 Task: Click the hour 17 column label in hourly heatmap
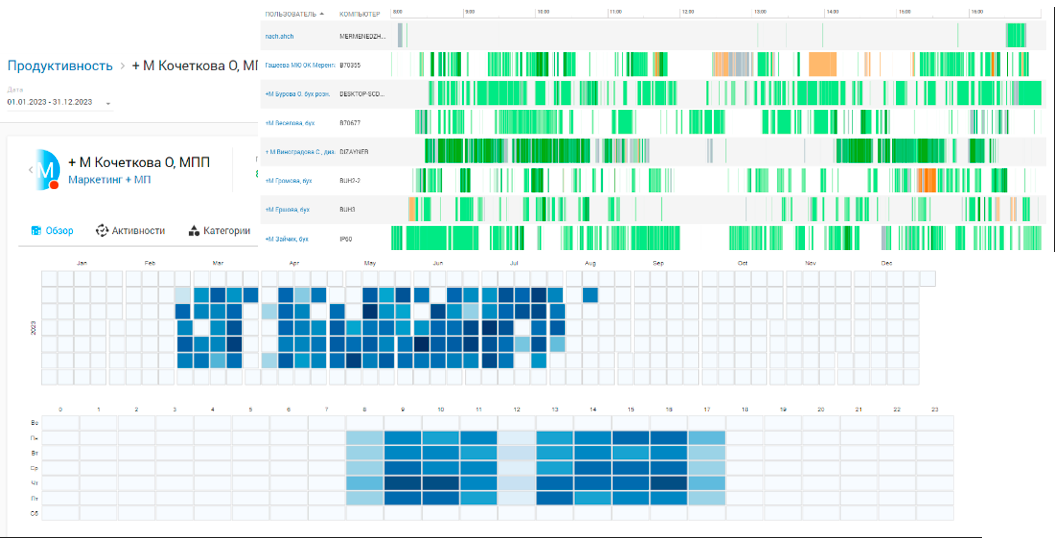click(707, 409)
